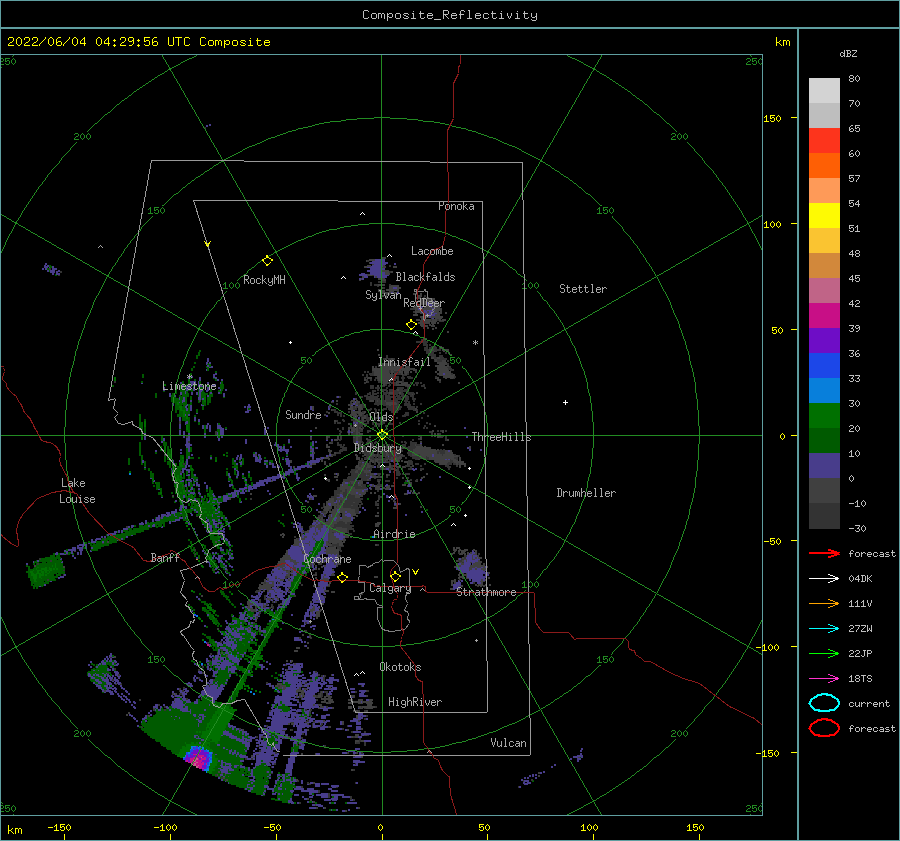Click the radar-center diamond above Didsbury
The image size is (900, 841).
pos(382,435)
